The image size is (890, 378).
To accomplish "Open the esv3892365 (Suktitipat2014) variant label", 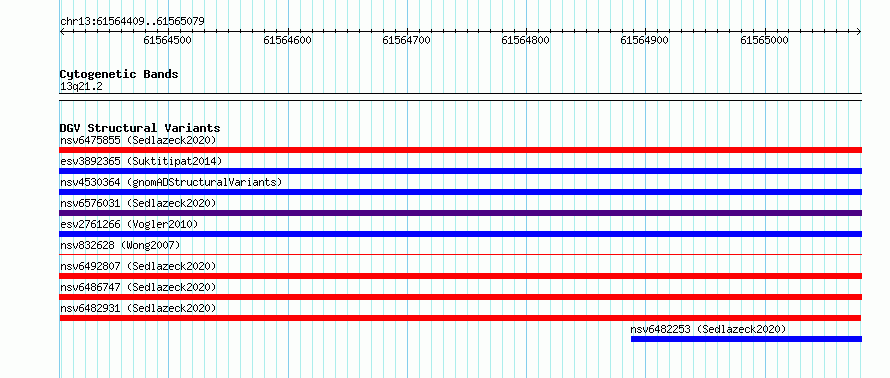I will coord(141,161).
